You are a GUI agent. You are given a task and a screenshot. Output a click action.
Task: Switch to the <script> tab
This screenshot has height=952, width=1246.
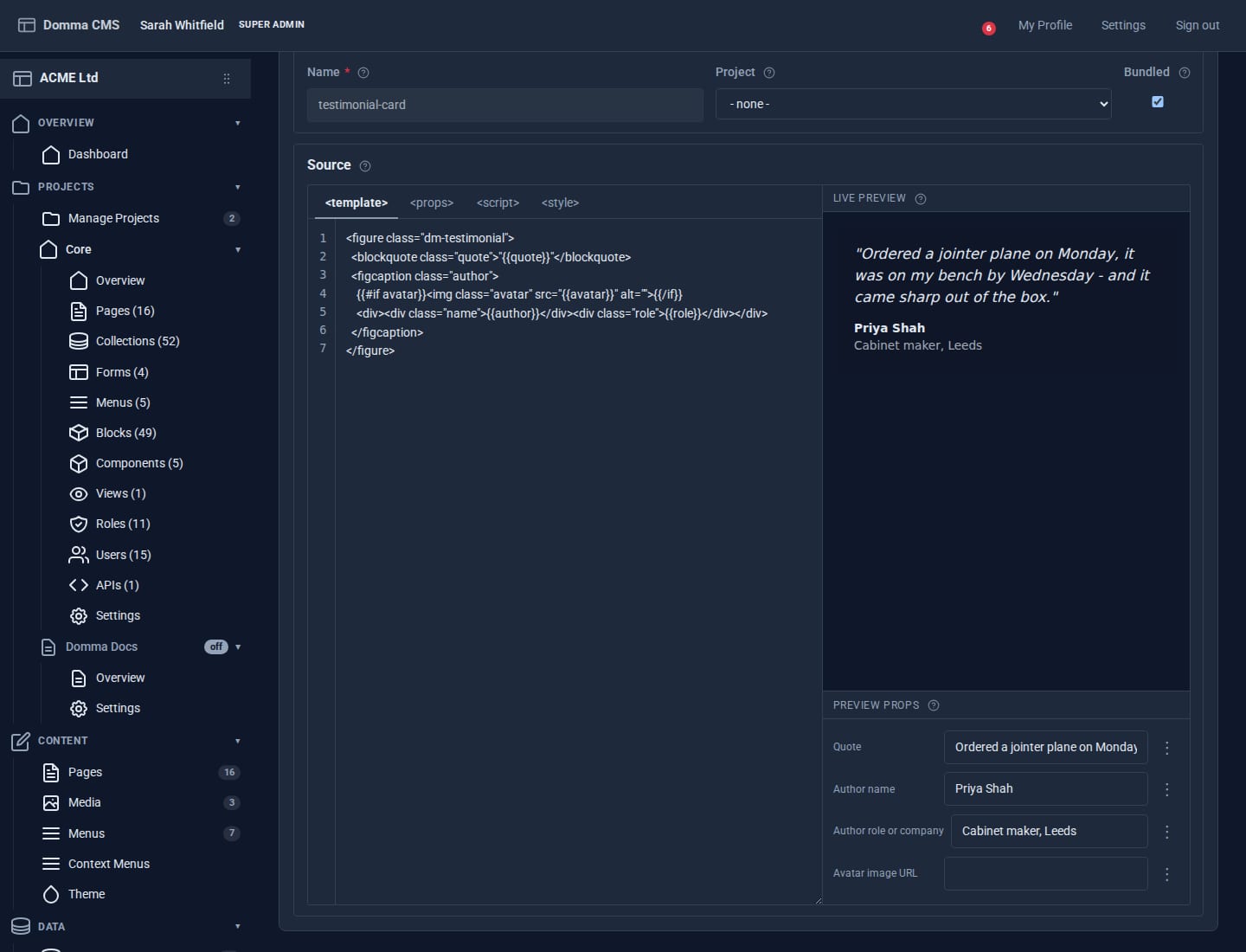498,203
